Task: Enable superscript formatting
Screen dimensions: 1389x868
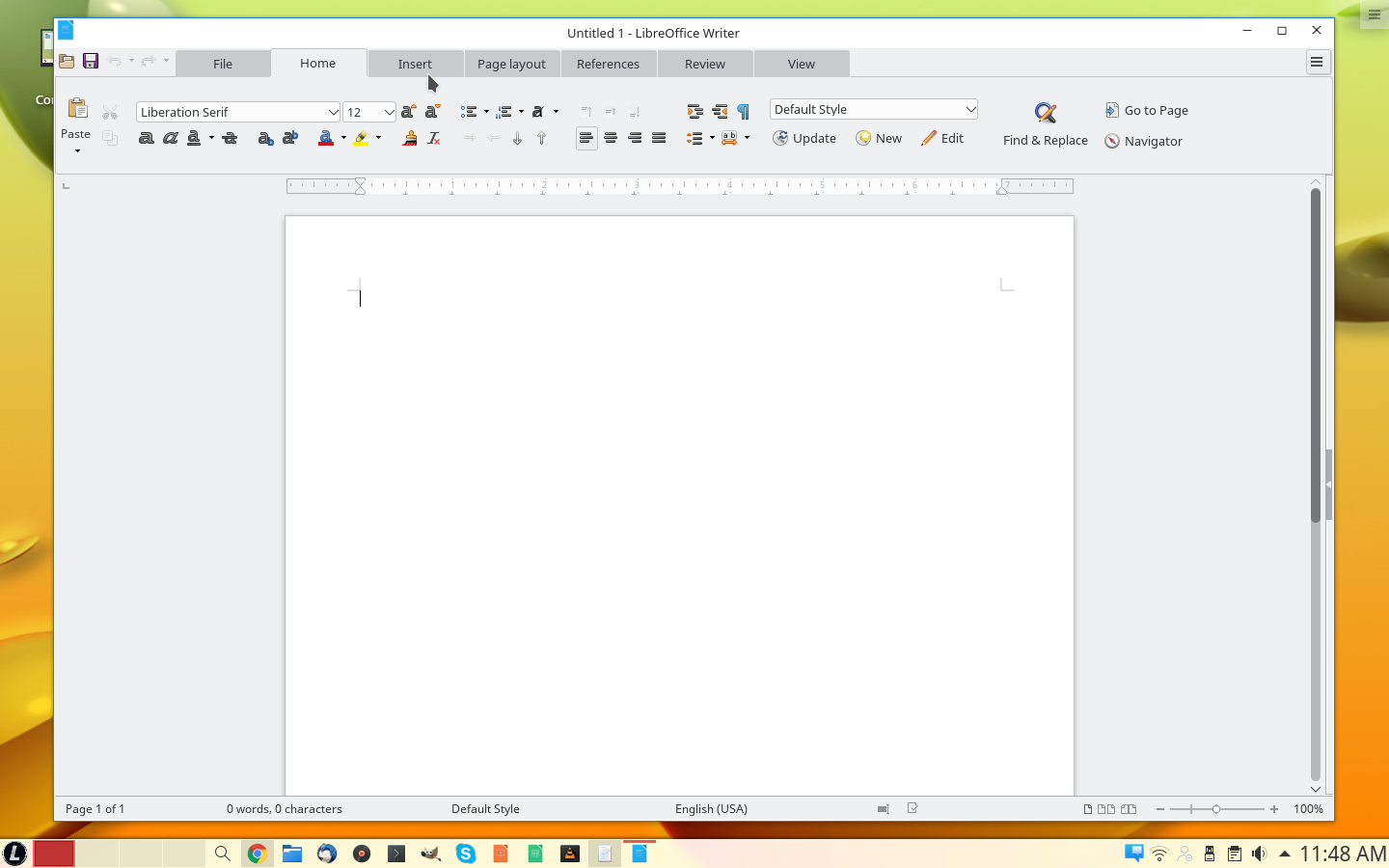Action: [x=289, y=138]
